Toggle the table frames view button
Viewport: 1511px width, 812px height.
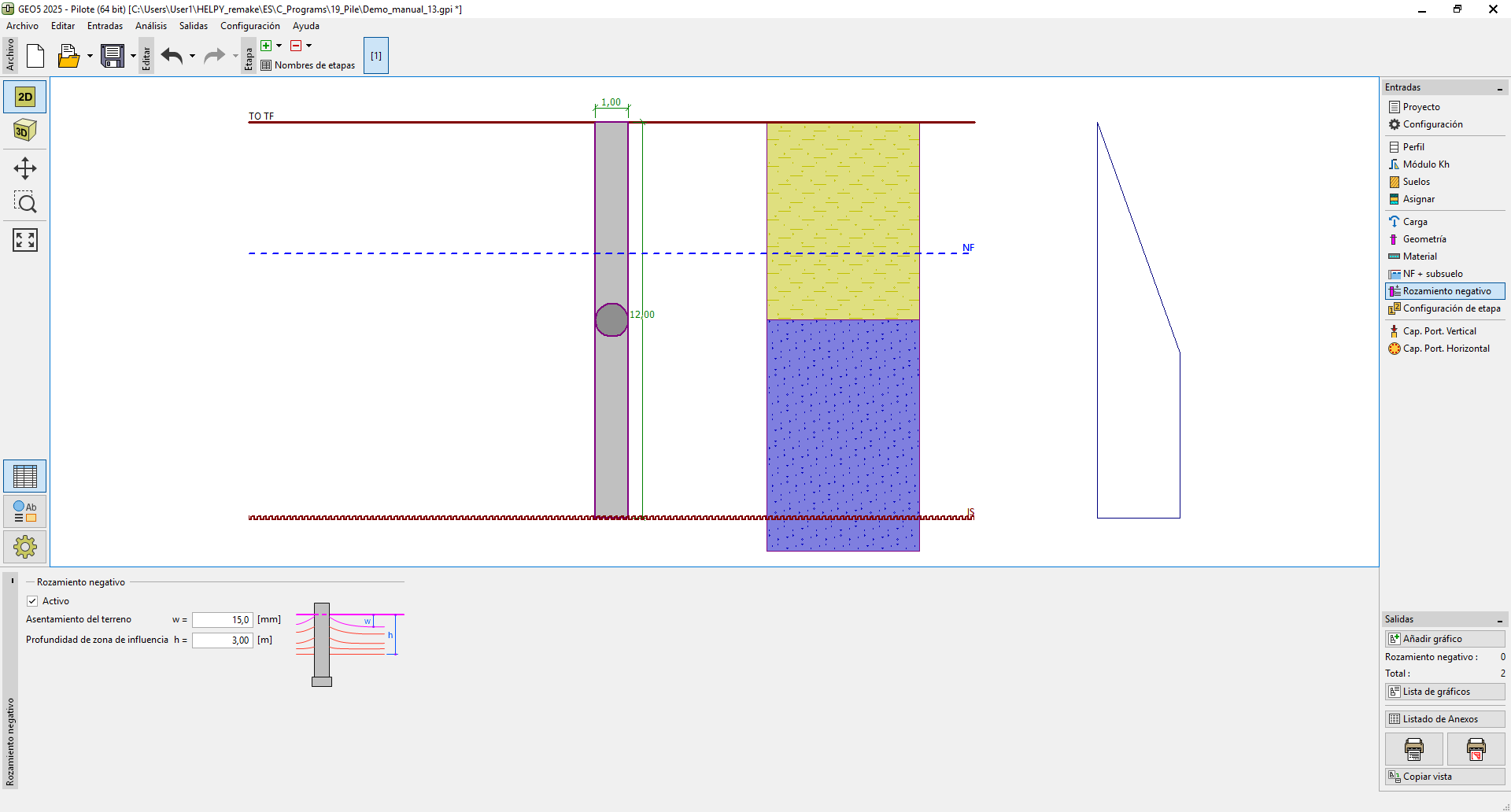(x=25, y=476)
